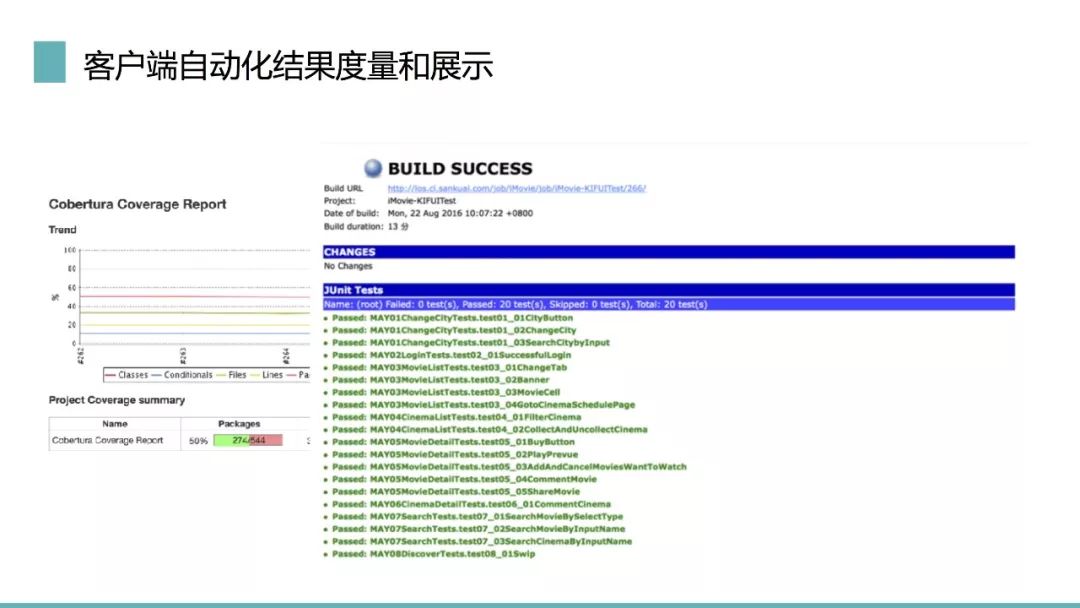This screenshot has width=1080, height=608.
Task: Click build #263 label on trend axis
Action: [183, 355]
